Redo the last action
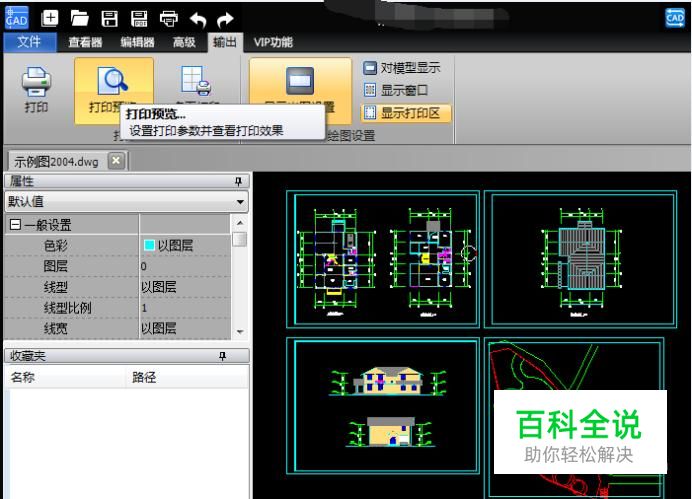The image size is (692, 499). [x=226, y=19]
